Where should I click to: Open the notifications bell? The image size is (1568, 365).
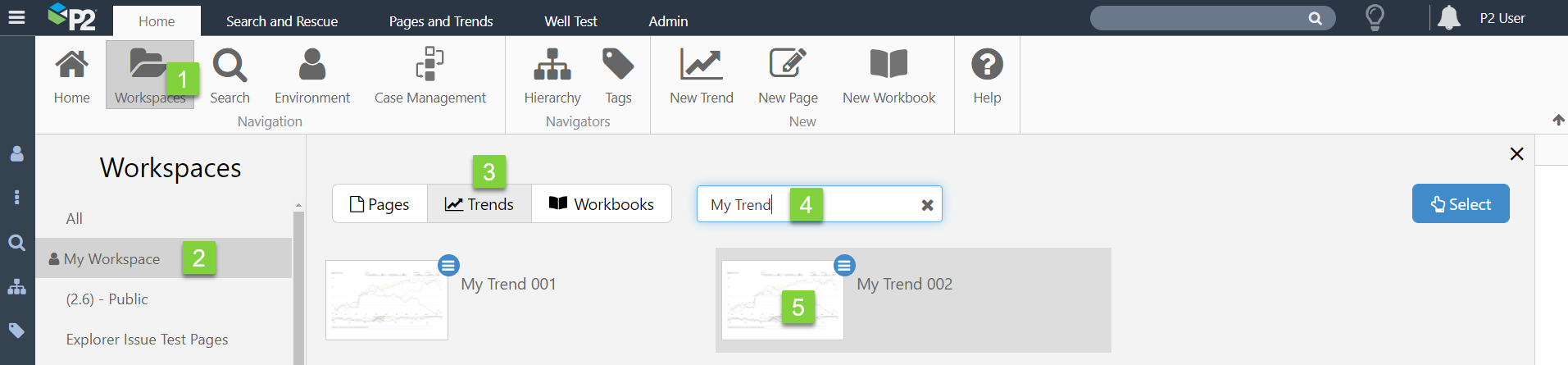click(x=1449, y=17)
